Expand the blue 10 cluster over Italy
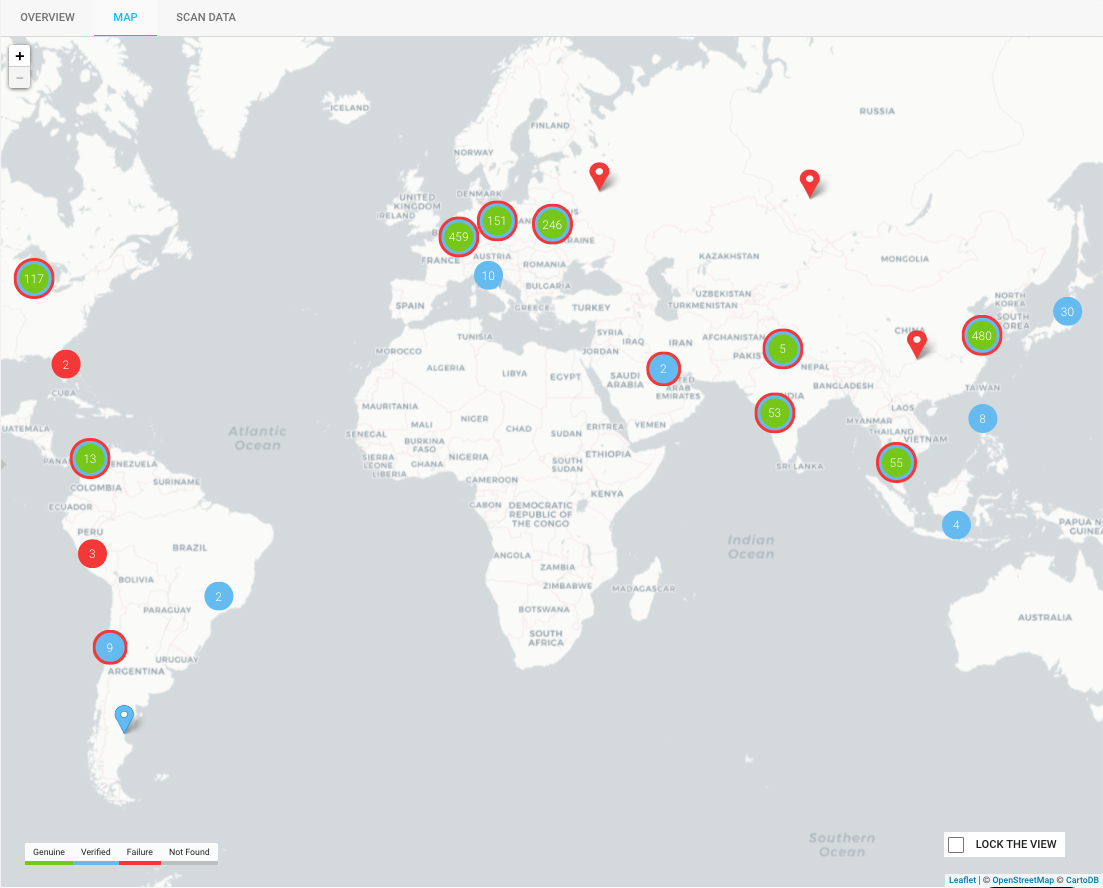Image resolution: width=1103 pixels, height=888 pixels. coord(488,276)
